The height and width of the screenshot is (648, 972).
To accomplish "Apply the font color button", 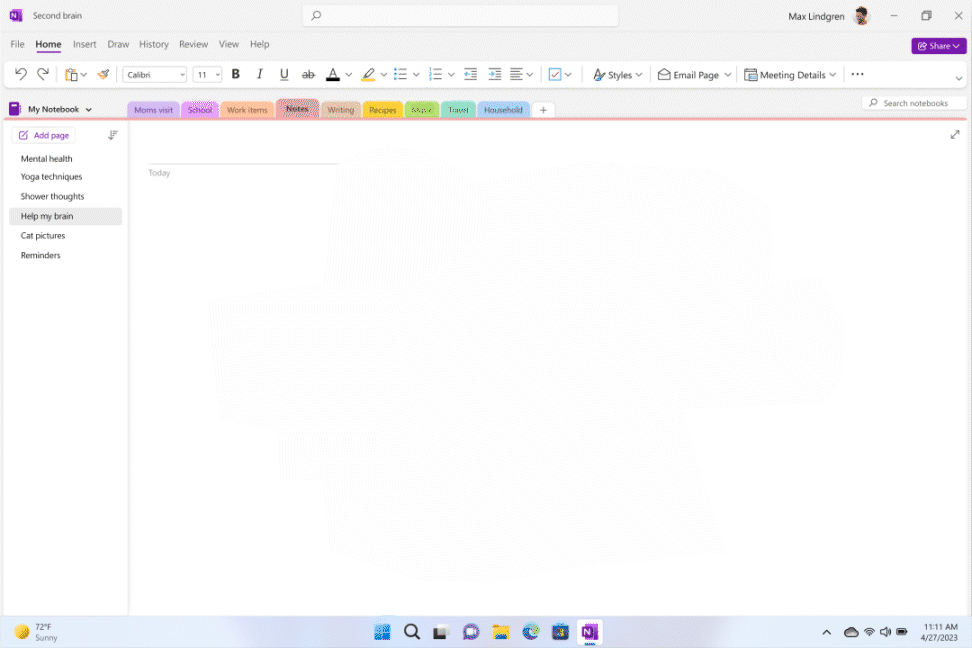I will click(333, 74).
